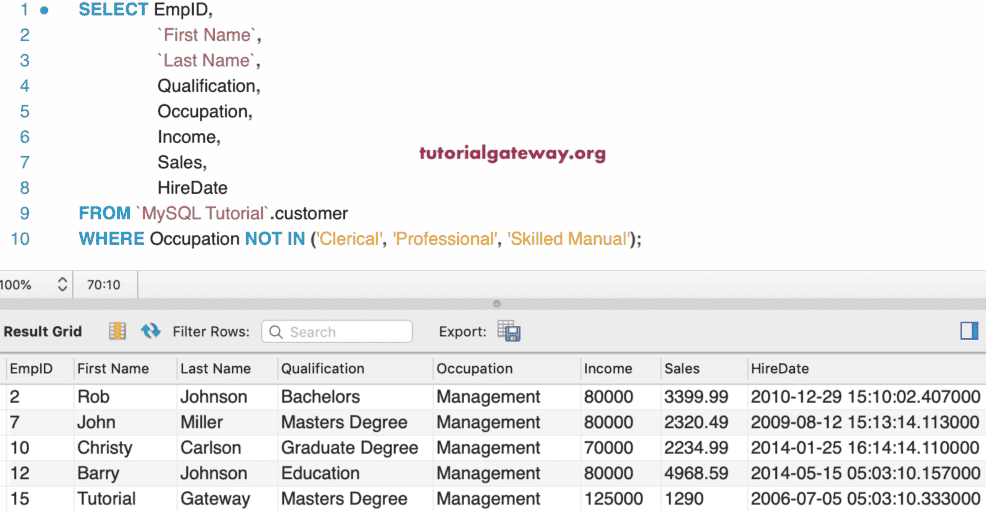Viewport: 986px width, 511px height.
Task: Click the breakpoint dot beside line 1
Action: tap(44, 10)
